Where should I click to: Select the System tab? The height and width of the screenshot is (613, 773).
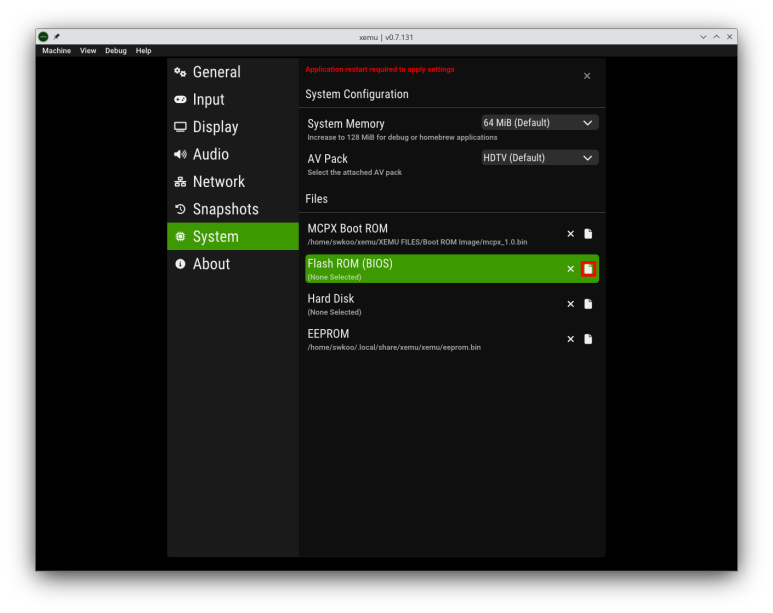pos(233,236)
